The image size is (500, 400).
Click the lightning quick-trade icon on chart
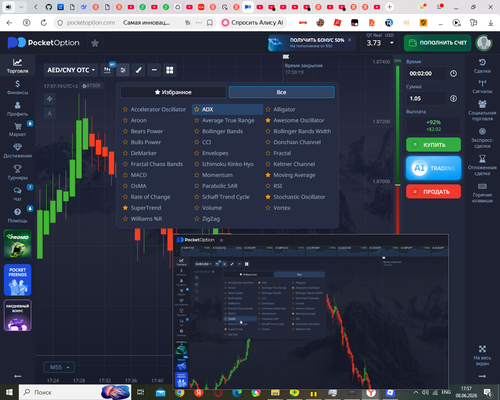point(50,99)
